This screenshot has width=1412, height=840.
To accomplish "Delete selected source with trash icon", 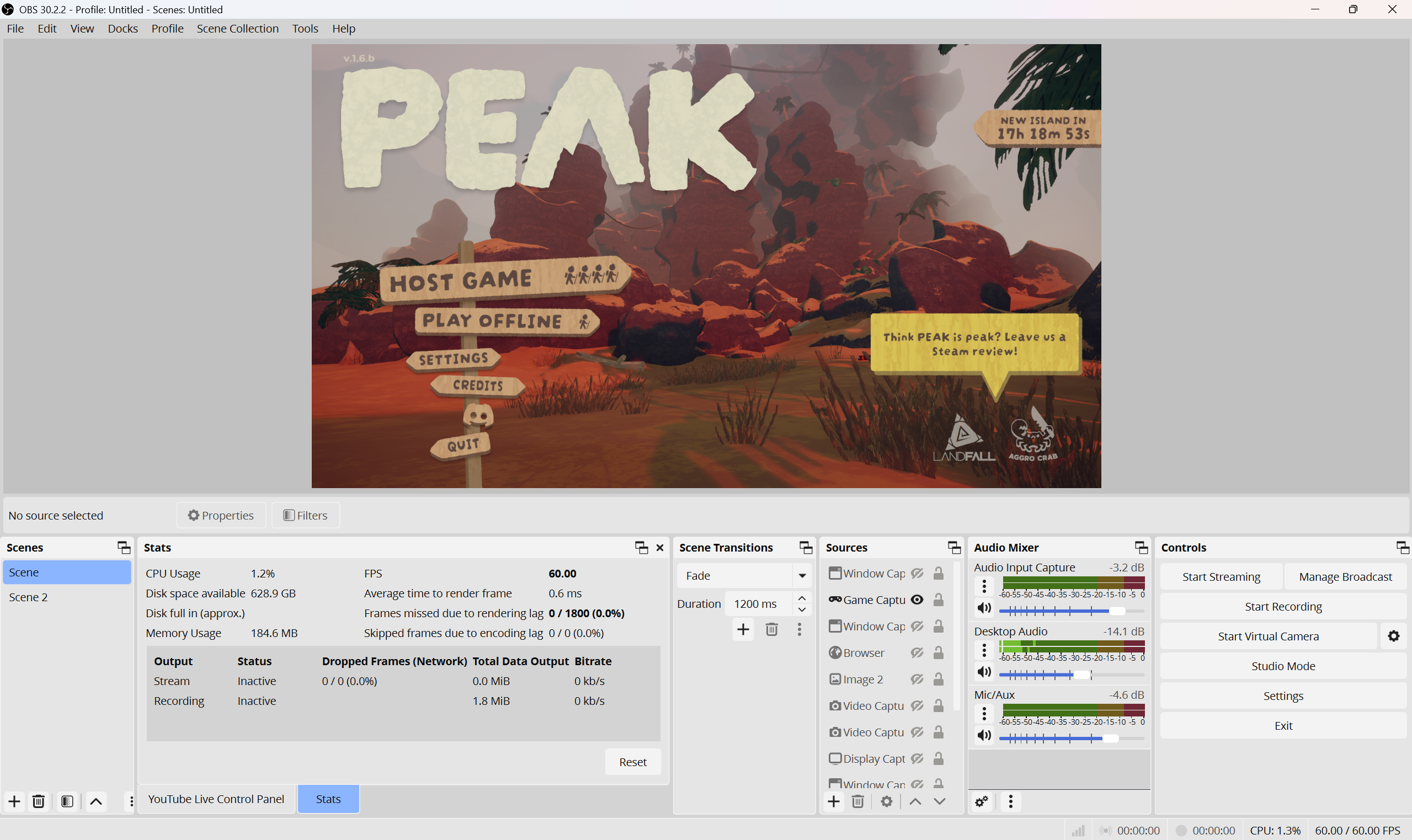I will click(x=857, y=801).
